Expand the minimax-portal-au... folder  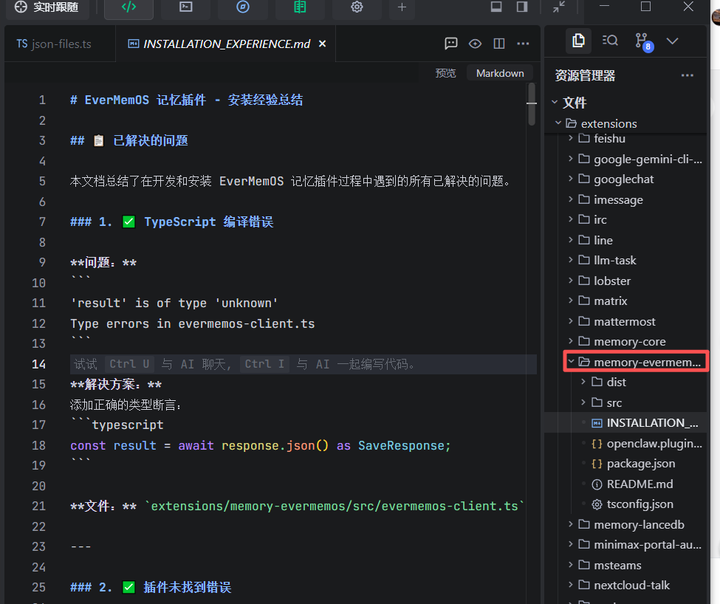tap(570, 544)
